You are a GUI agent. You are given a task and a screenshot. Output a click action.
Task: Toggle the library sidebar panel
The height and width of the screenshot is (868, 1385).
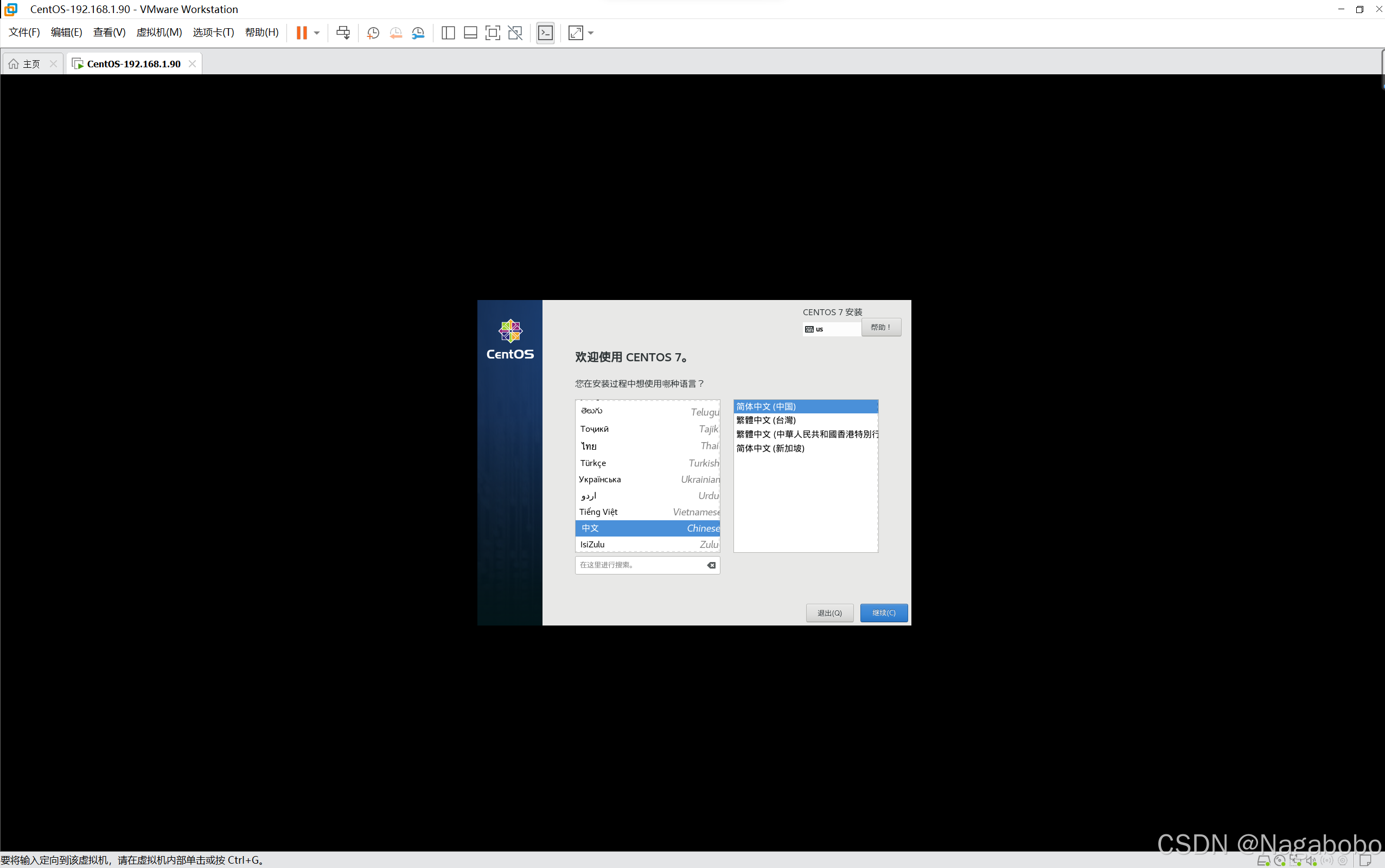coord(448,33)
